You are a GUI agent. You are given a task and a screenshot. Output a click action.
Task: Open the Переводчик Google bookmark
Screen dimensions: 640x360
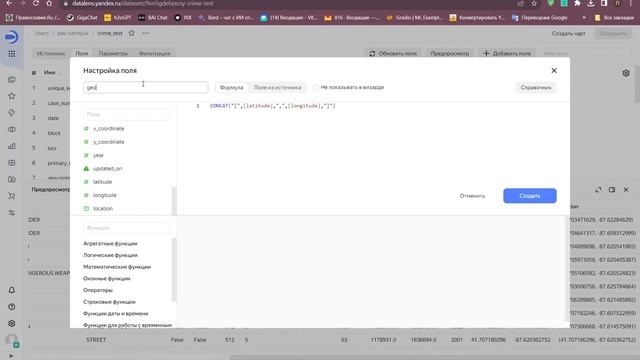(540, 18)
